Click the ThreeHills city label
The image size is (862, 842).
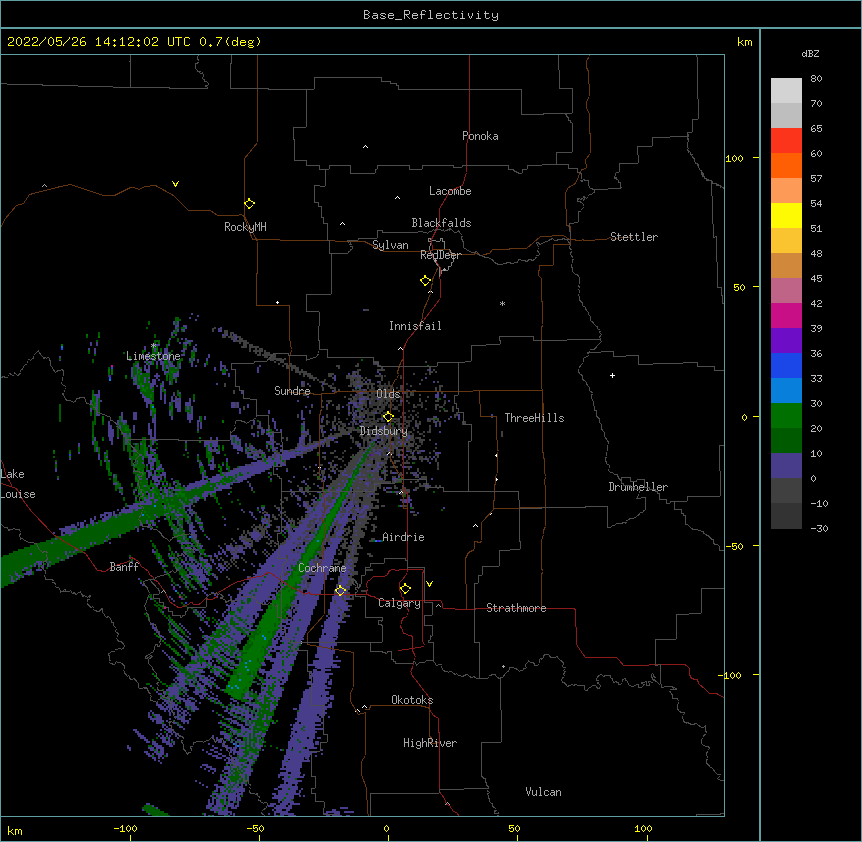(x=534, y=418)
